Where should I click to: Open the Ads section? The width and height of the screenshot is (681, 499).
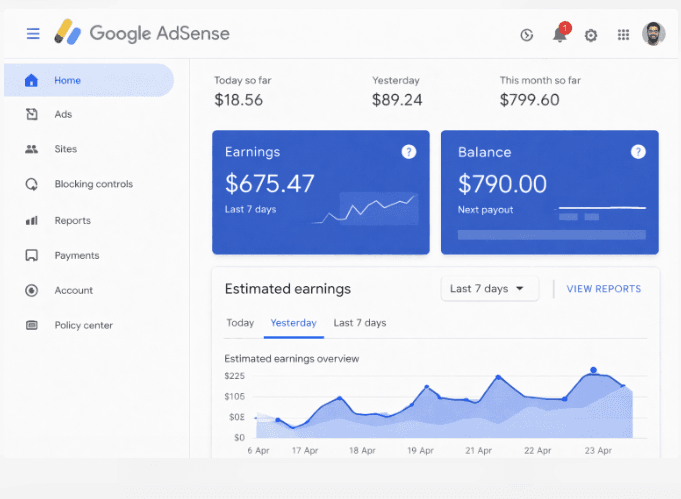point(63,114)
